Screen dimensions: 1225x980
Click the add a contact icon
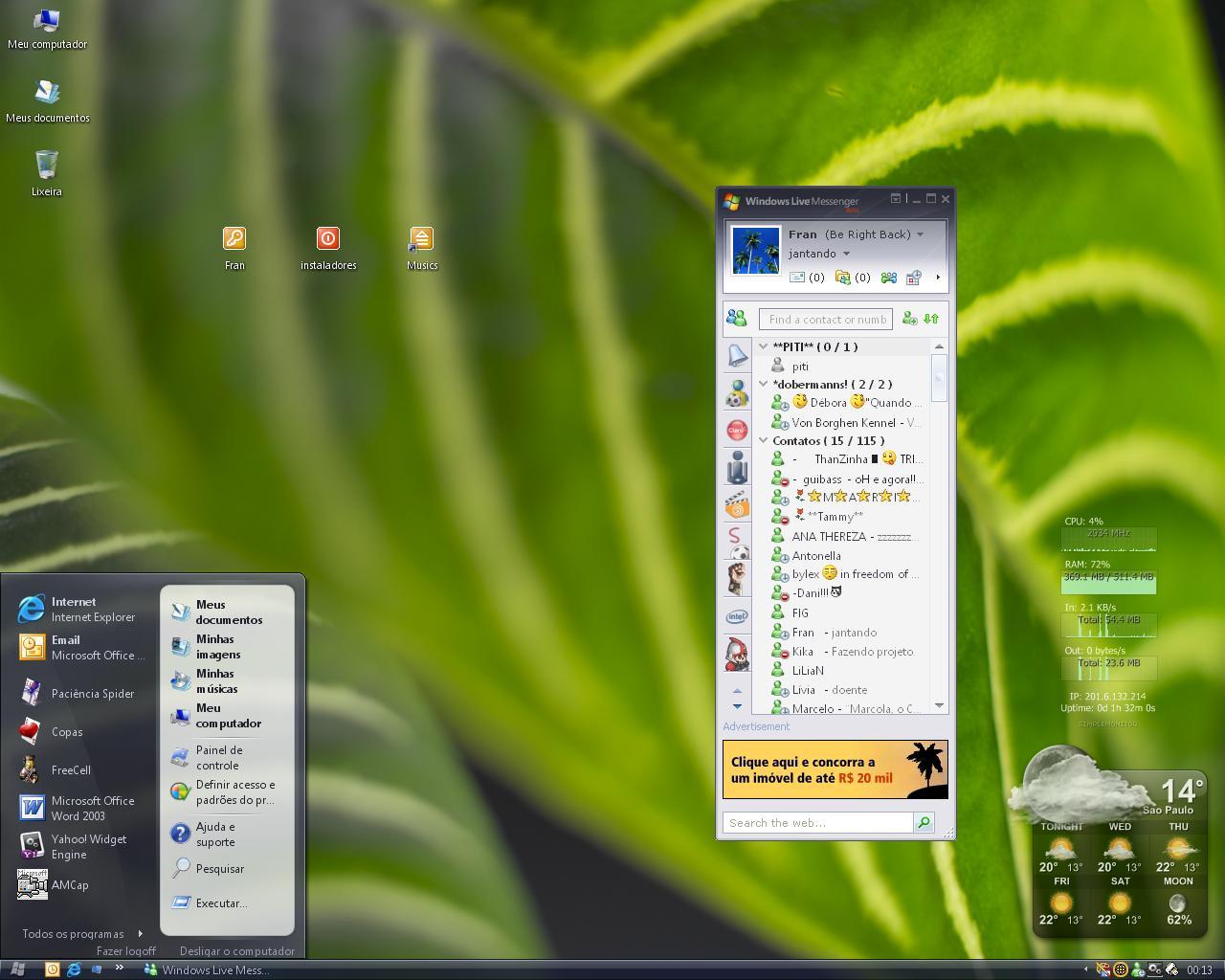(909, 319)
